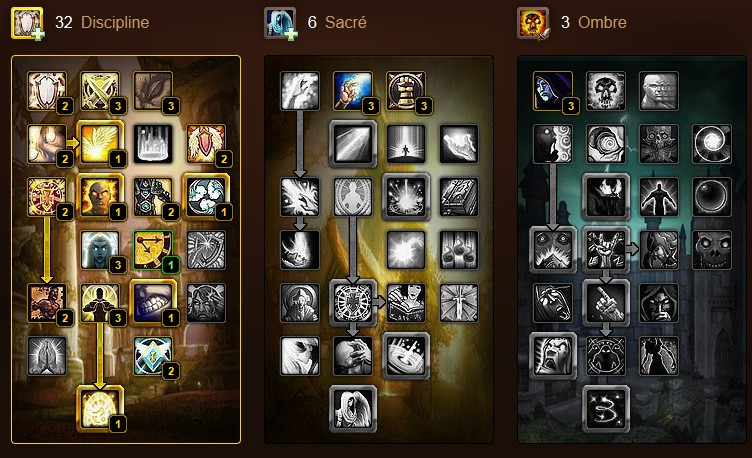Click Power Word: Barrier talent at Discipline bottom
This screenshot has width=752, height=458.
coord(100,409)
